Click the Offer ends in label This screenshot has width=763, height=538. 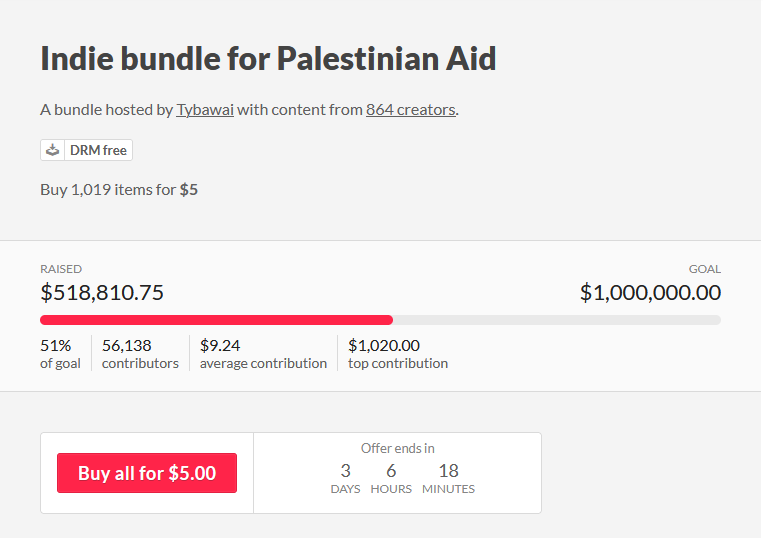[397, 448]
